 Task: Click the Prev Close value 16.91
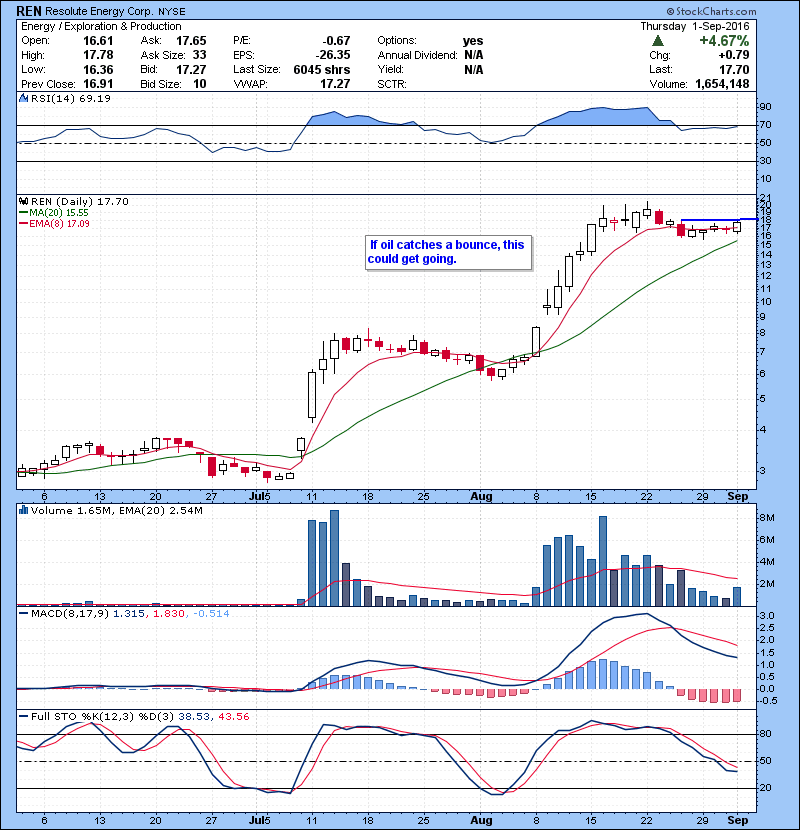point(98,84)
